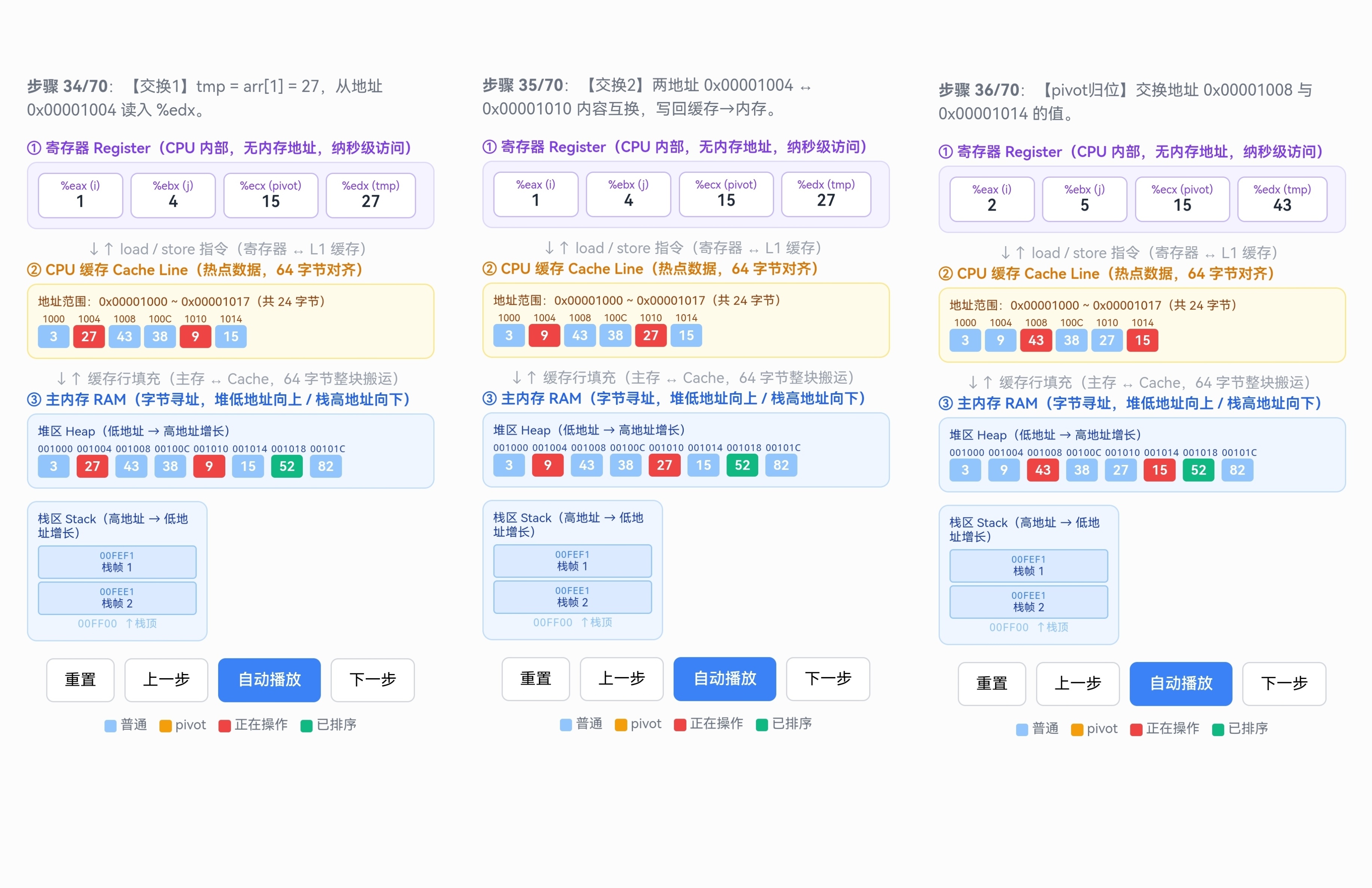Screen dimensions: 1372x888
Task: Click orange pivot legend swatch in step 36
Action: [x=1077, y=729]
